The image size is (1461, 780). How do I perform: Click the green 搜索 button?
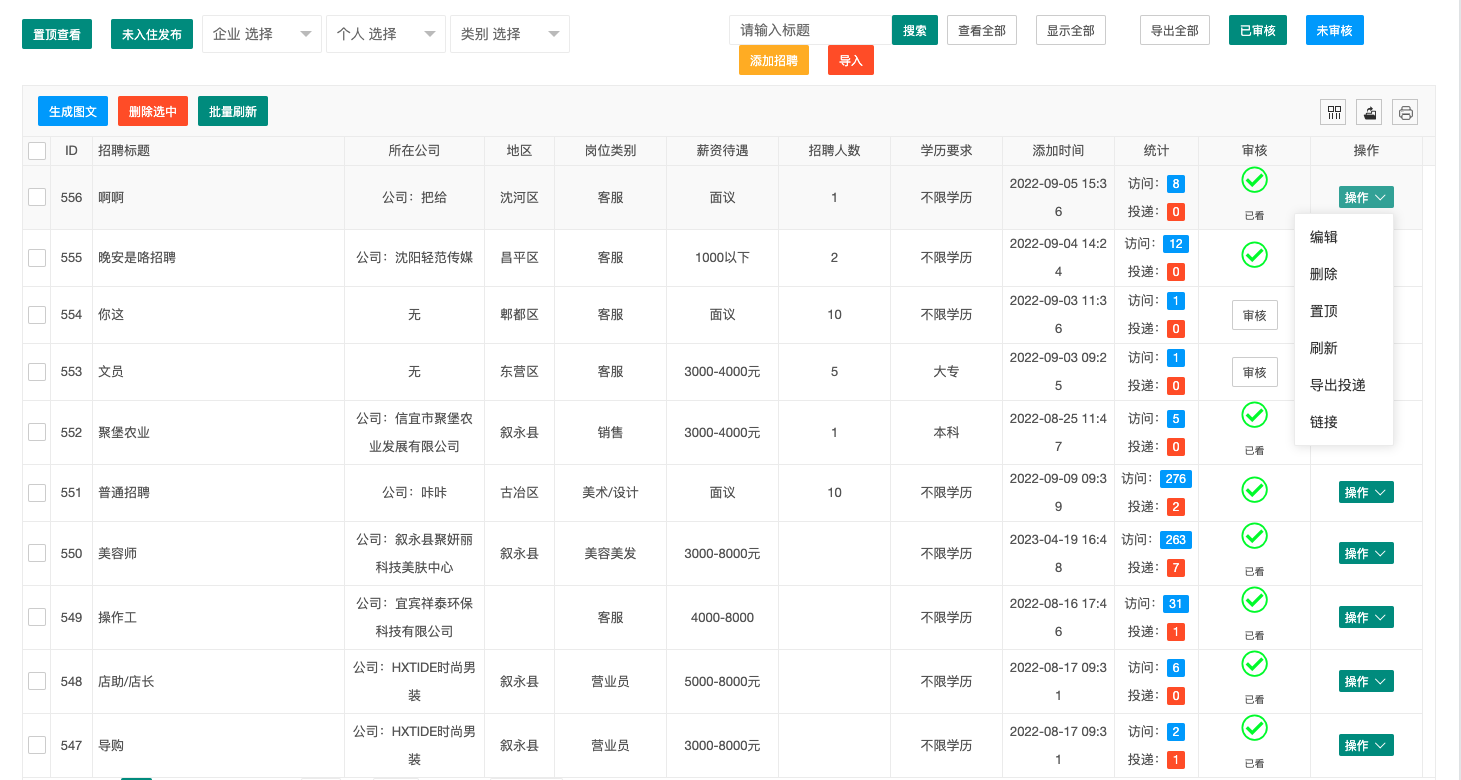(915, 30)
